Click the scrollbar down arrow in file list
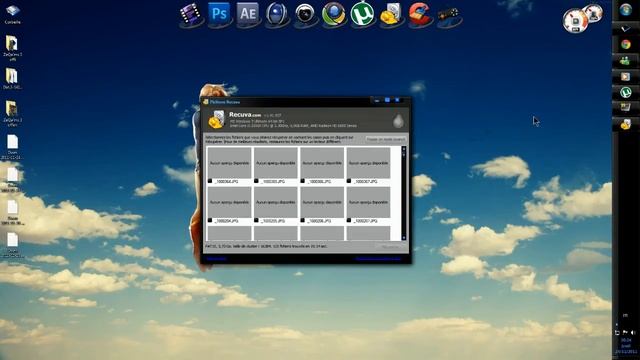The height and width of the screenshot is (360, 640). click(x=404, y=238)
